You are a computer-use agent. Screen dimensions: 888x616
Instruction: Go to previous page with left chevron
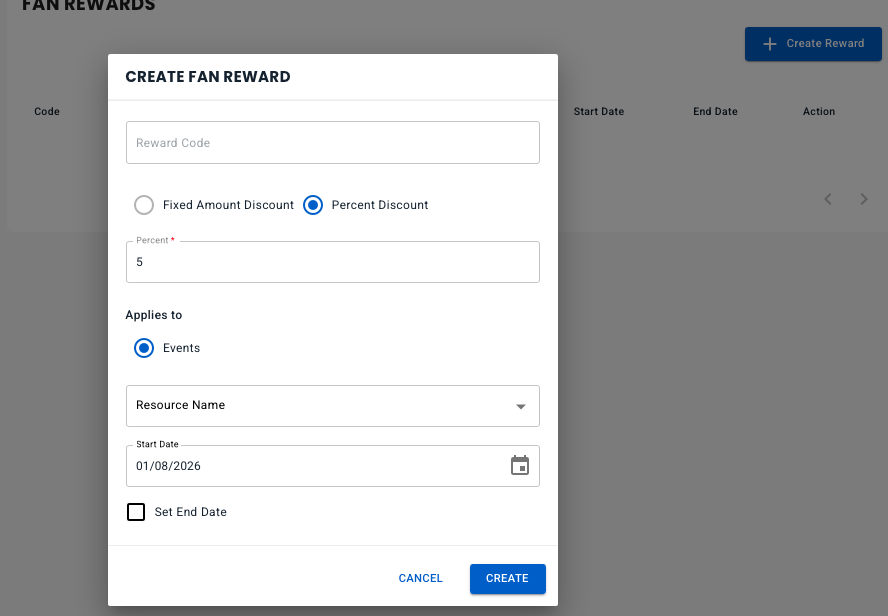[x=828, y=199]
